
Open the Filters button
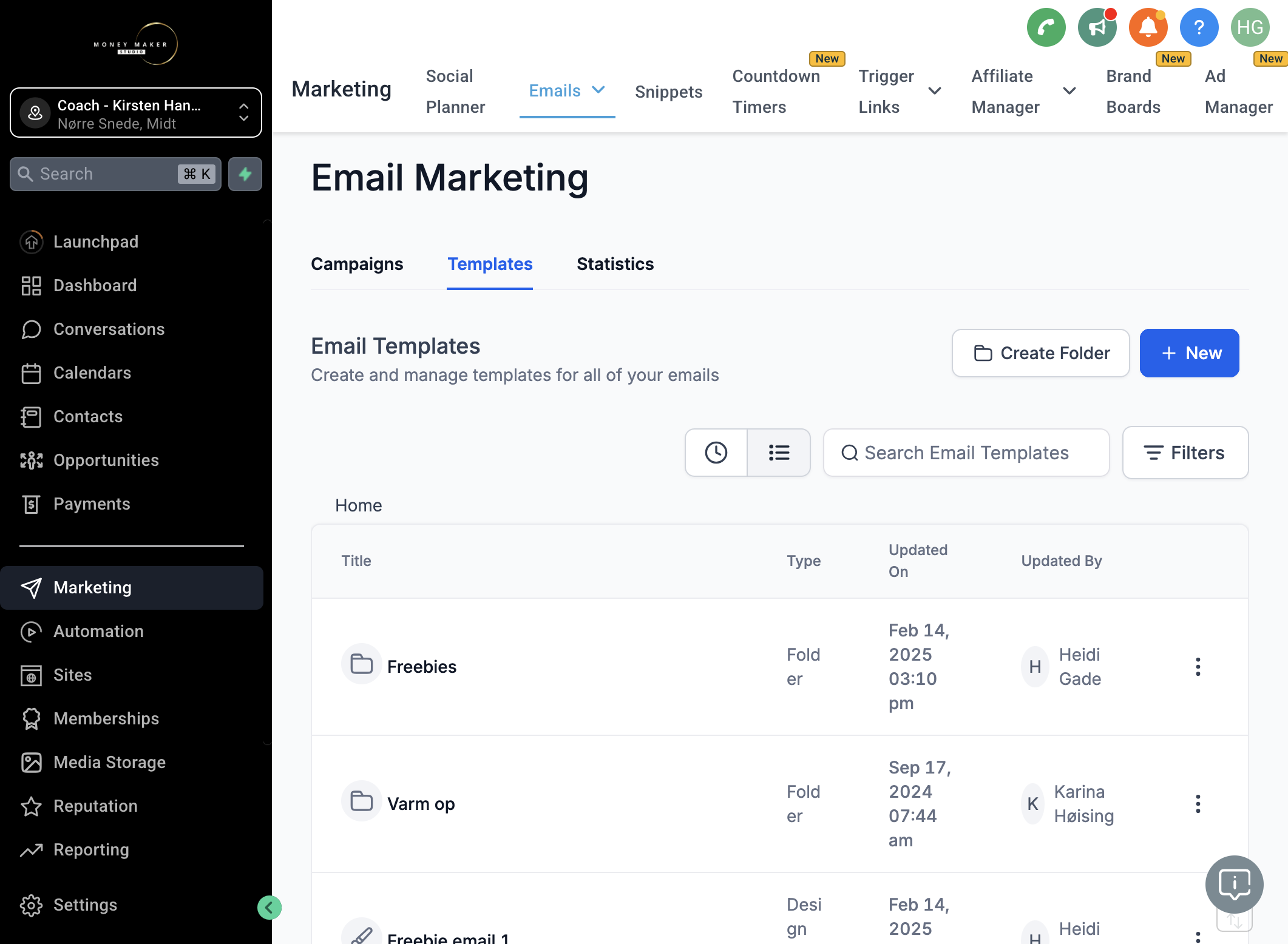click(1185, 453)
